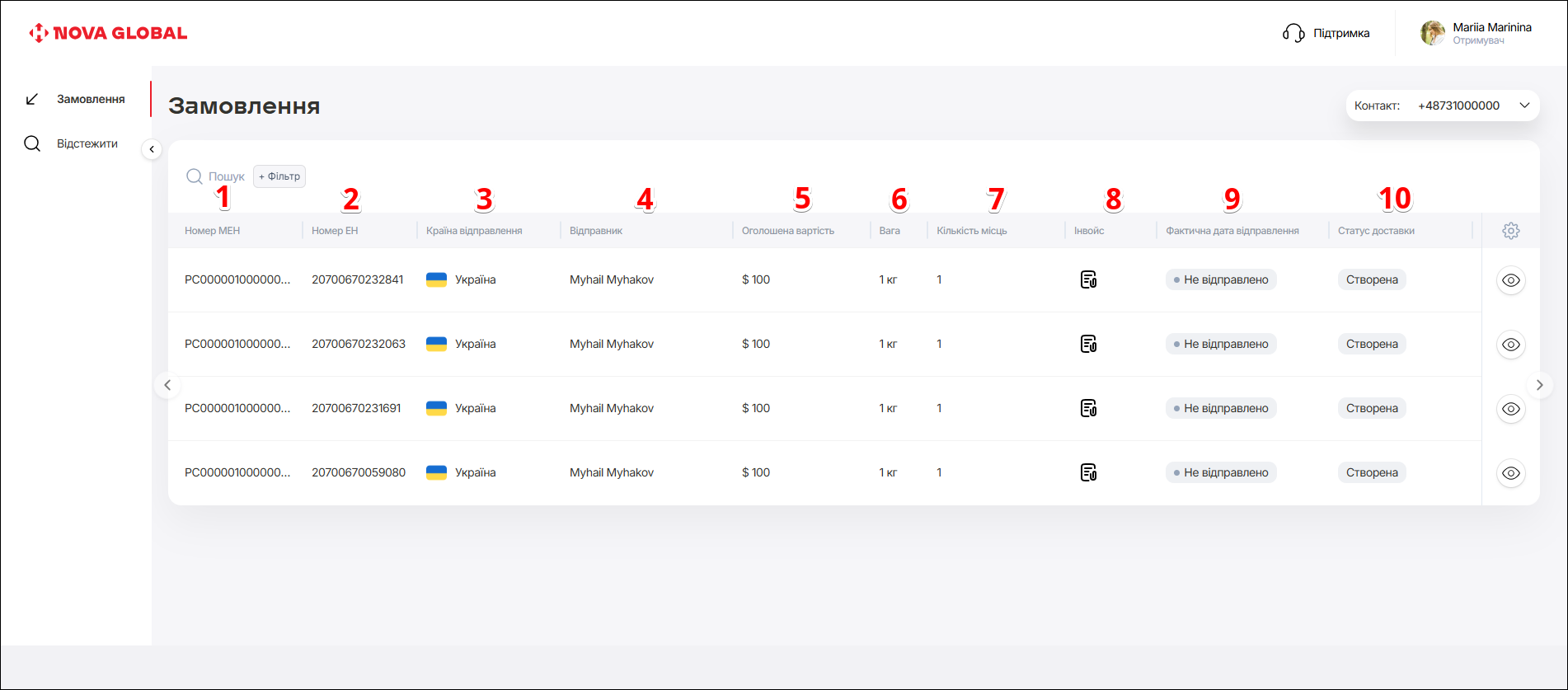Open invoice for order 20700670232841
The width and height of the screenshot is (1568, 690).
point(1088,280)
